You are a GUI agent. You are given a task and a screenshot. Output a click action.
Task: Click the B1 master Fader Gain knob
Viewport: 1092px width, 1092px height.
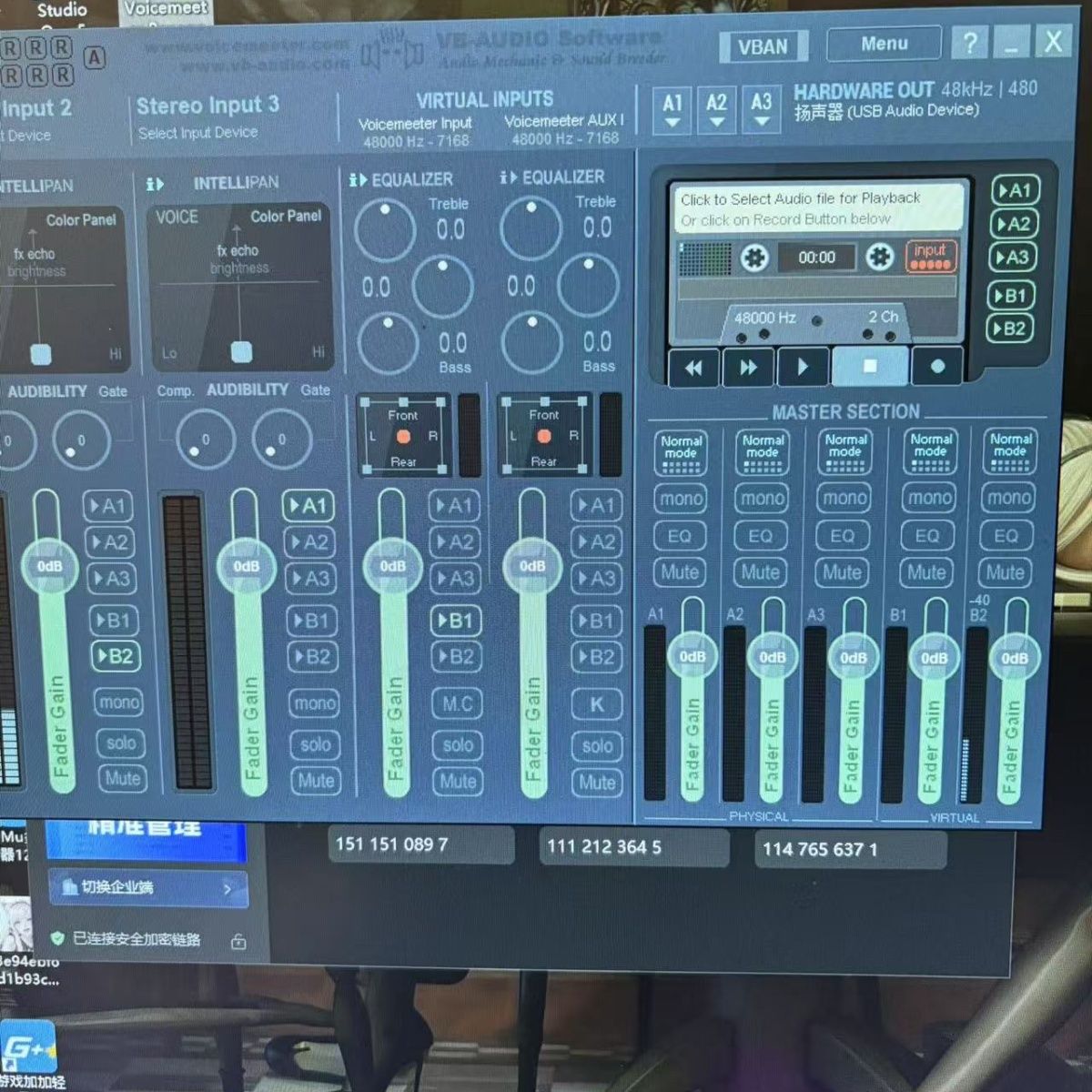point(935,657)
